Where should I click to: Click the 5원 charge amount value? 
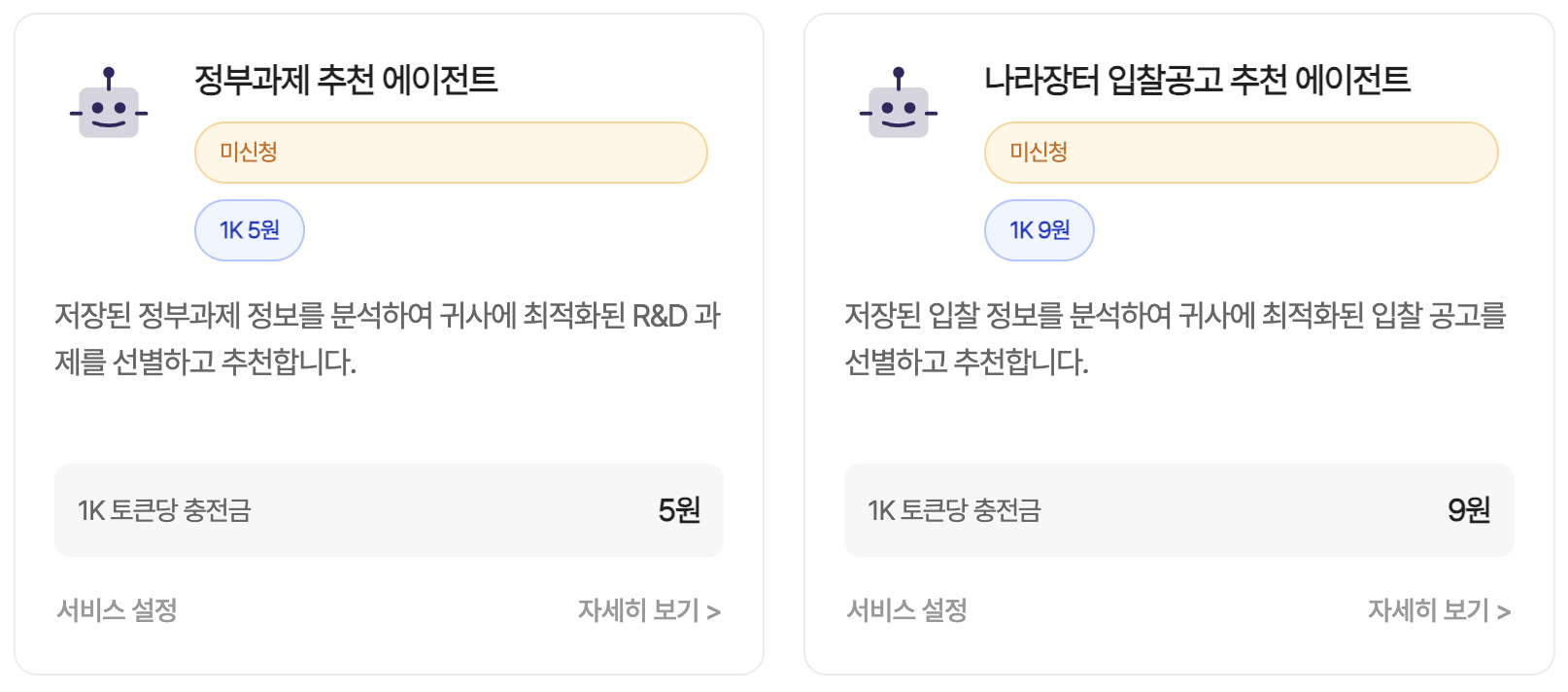pyautogui.click(x=679, y=510)
